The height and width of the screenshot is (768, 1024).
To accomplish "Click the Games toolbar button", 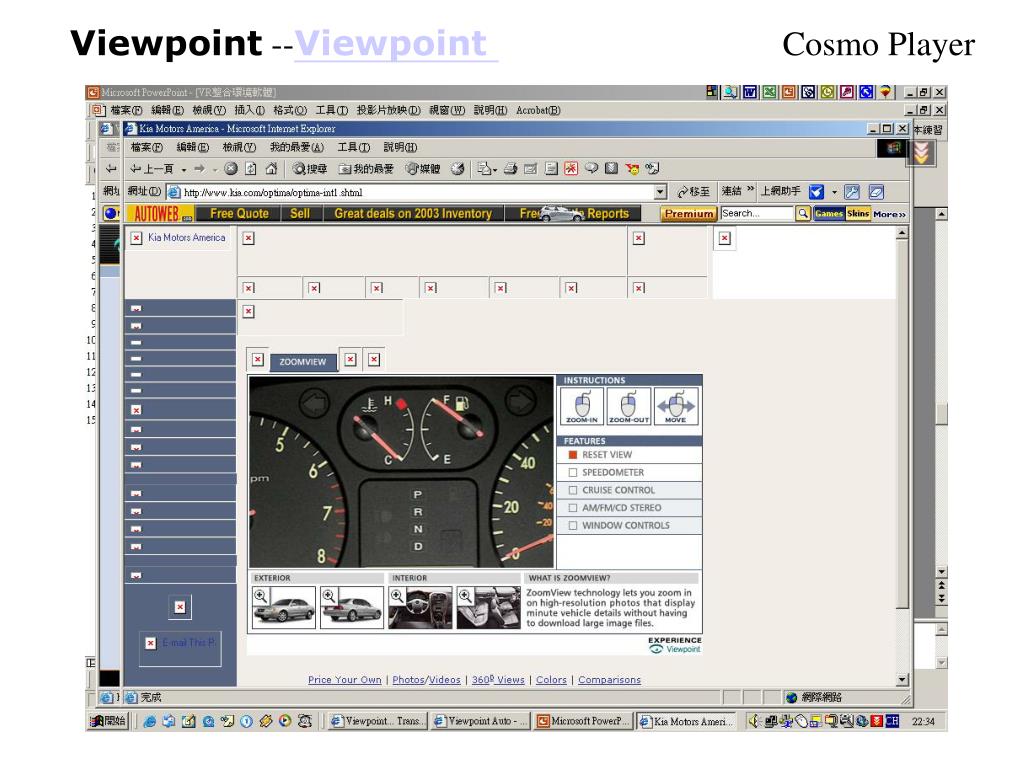I will pyautogui.click(x=829, y=214).
